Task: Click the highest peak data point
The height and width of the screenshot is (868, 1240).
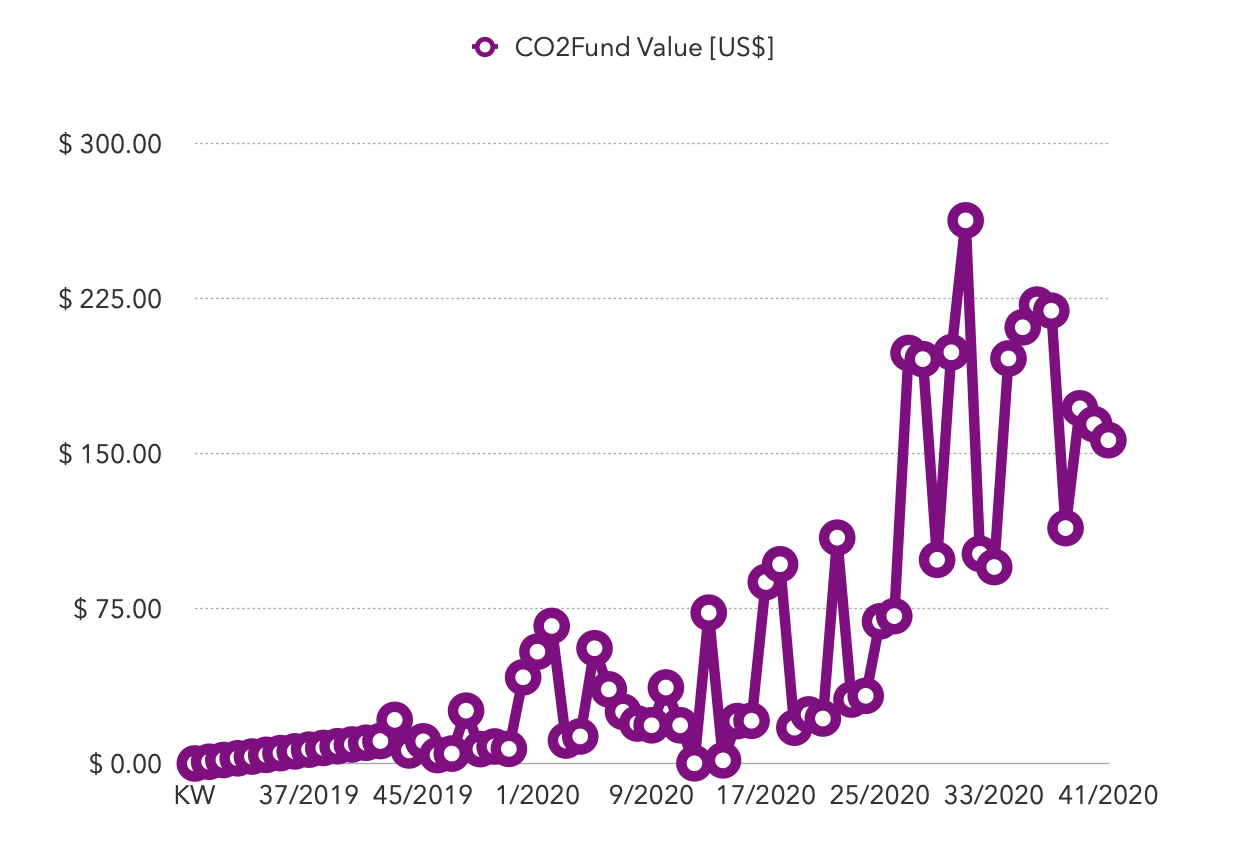Action: tap(965, 221)
